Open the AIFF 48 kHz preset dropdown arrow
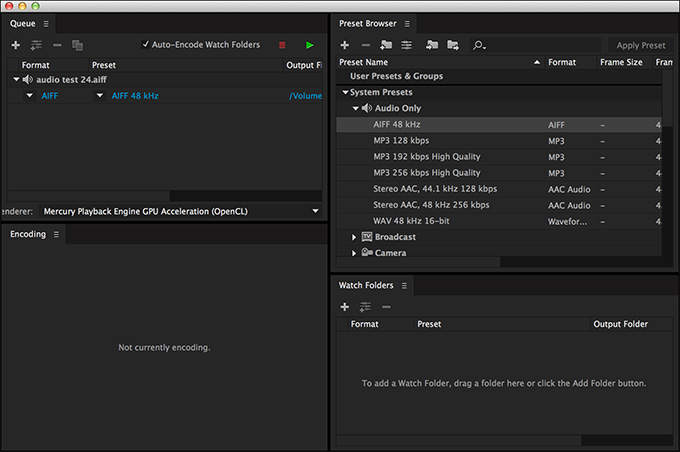Image resolution: width=680 pixels, height=452 pixels. coord(100,95)
